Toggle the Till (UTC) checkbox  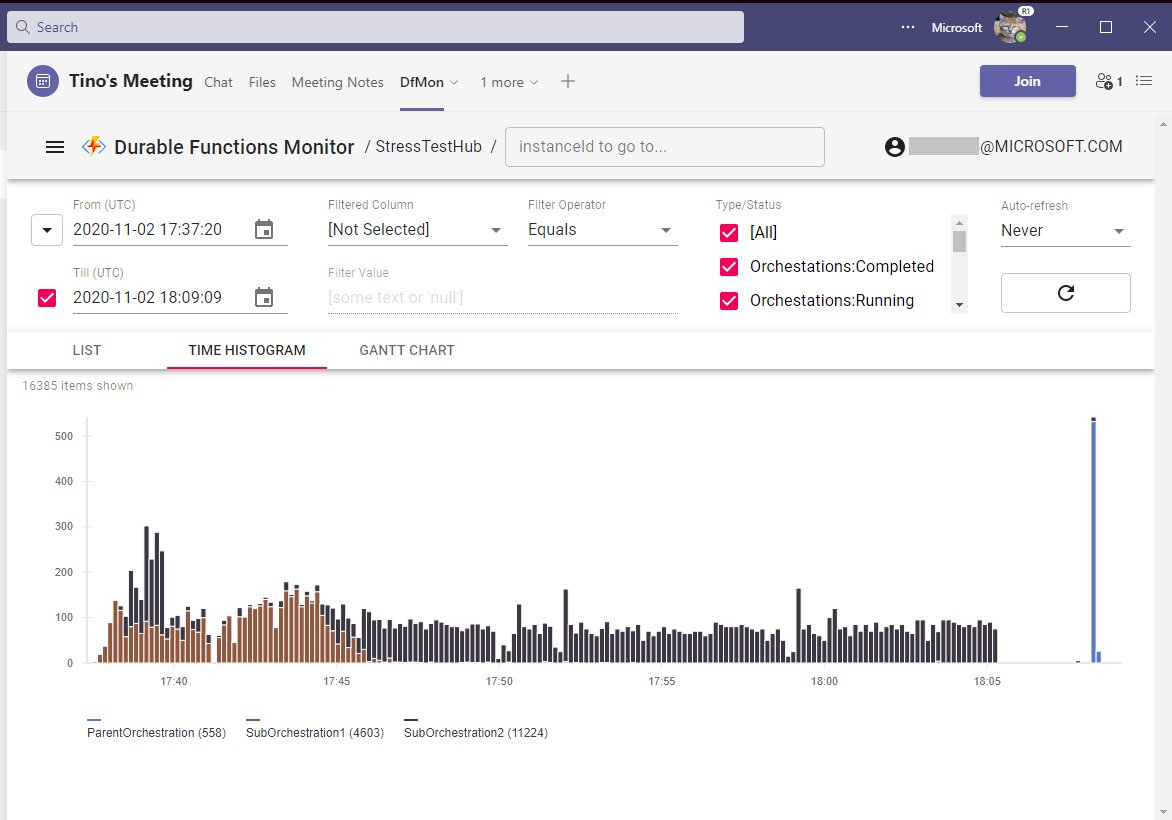(x=47, y=298)
